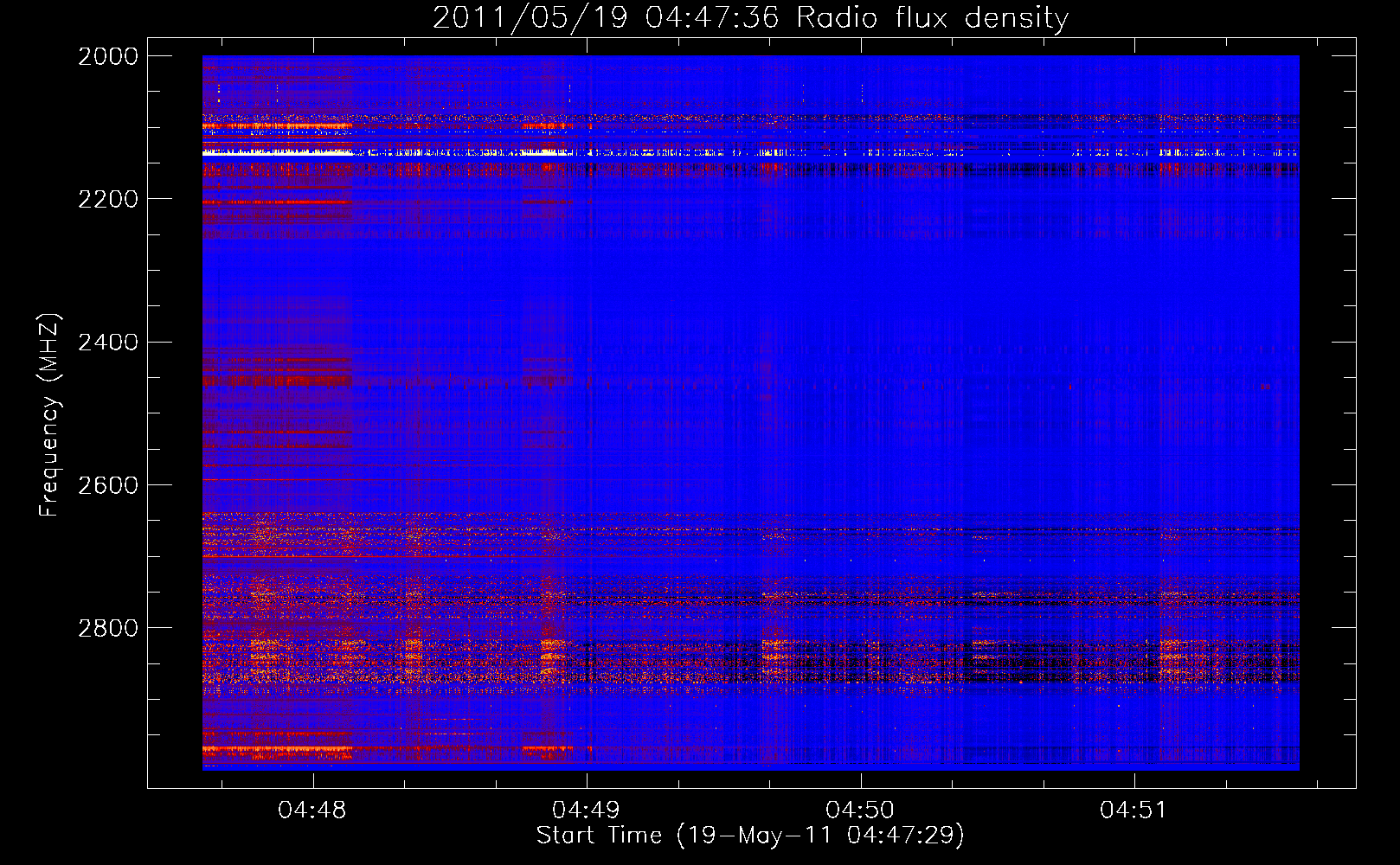Select the 2600 frequency tick label
This screenshot has width=1400, height=865.
coord(108,485)
